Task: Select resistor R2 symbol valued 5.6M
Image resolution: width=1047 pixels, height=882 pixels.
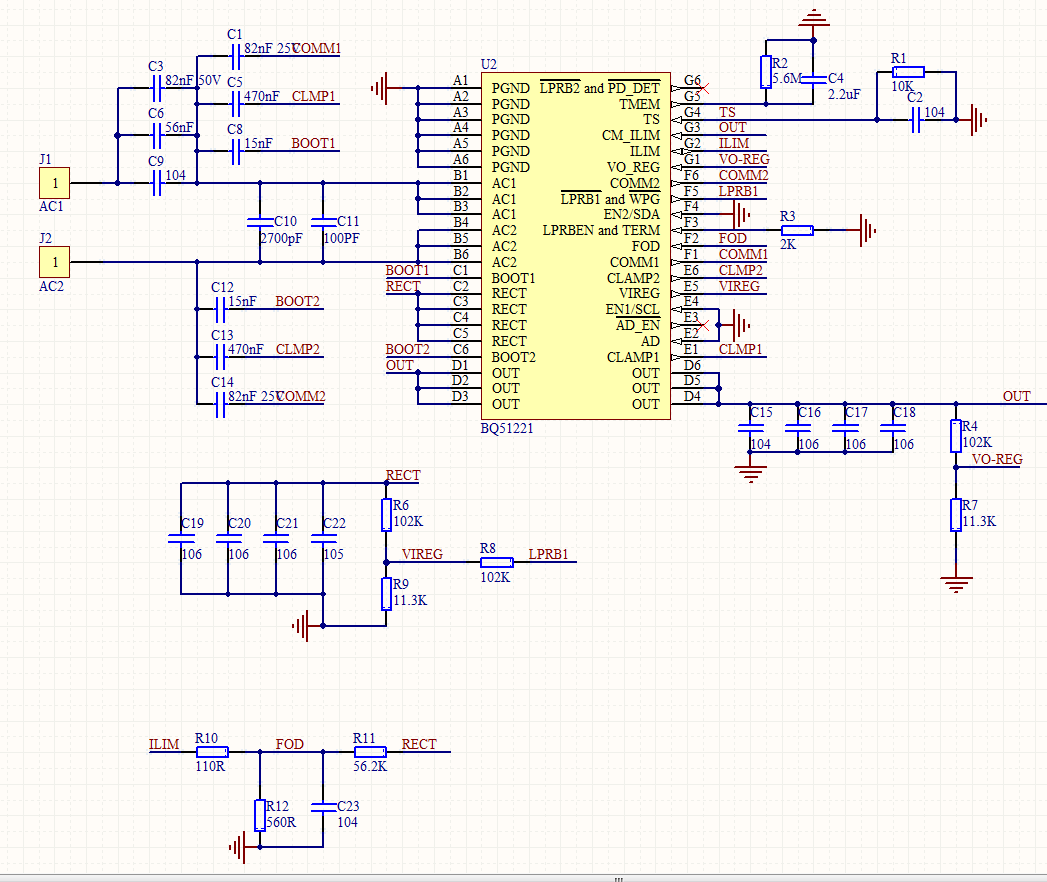Action: [766, 72]
